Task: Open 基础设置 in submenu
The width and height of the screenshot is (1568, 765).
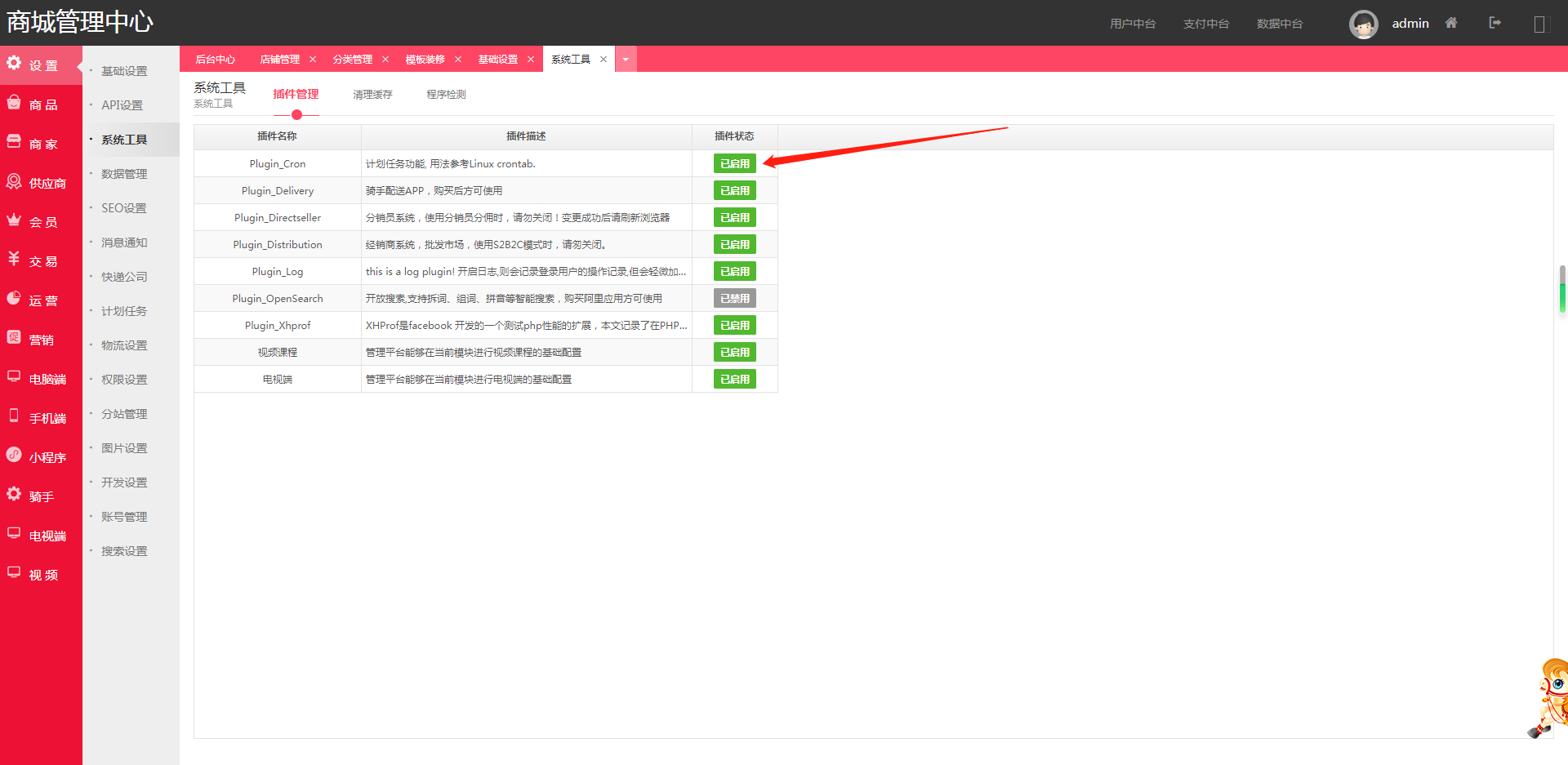Action: click(x=124, y=71)
